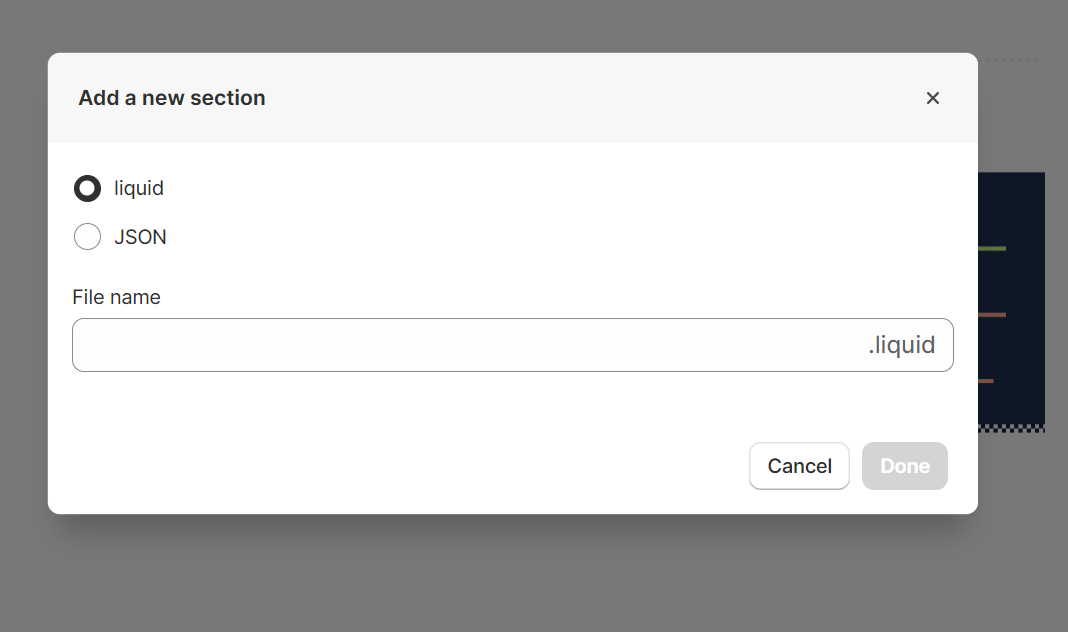Click the File name field label

tap(116, 297)
